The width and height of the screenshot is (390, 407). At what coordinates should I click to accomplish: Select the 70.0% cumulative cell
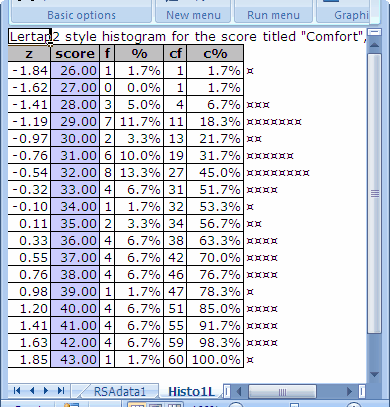click(x=215, y=257)
